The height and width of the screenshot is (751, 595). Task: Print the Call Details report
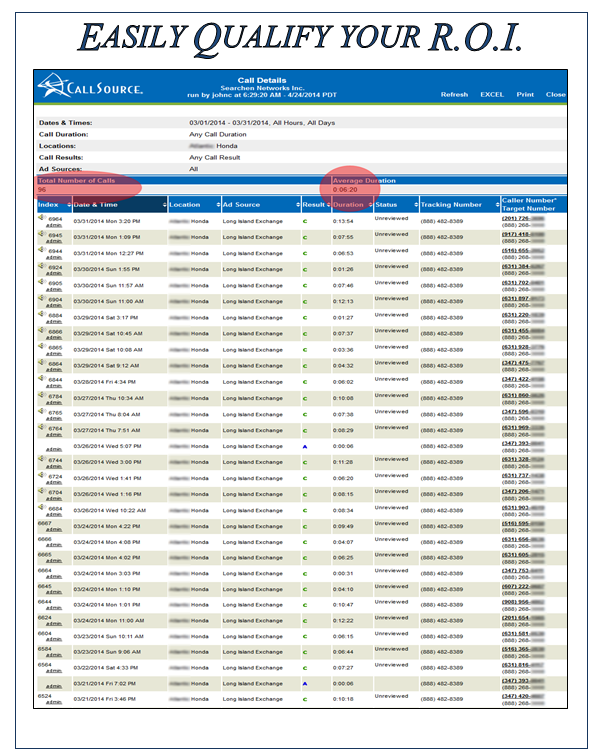[x=525, y=94]
